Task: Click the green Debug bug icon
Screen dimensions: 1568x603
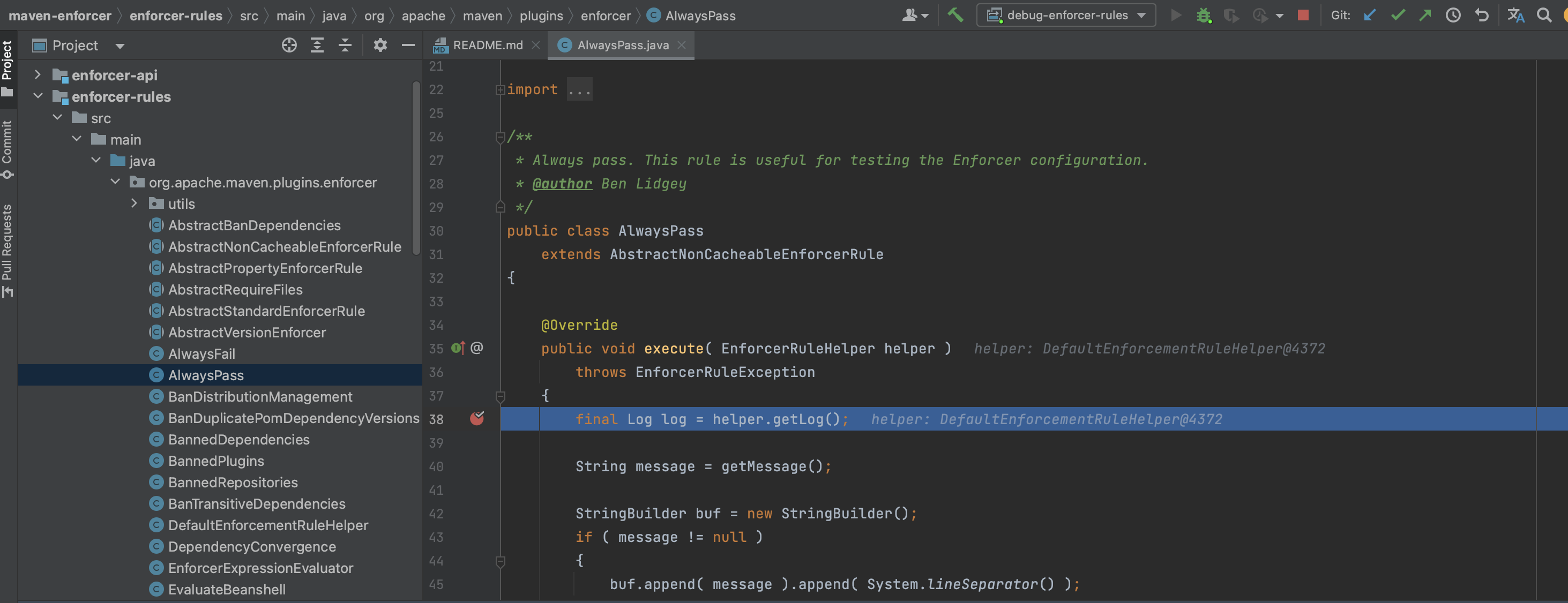Action: coord(1204,15)
